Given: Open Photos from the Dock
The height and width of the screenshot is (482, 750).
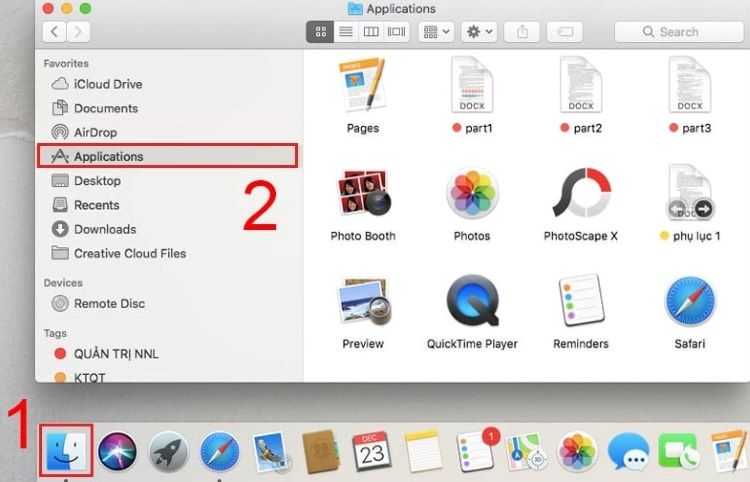Looking at the screenshot, I should pos(577,451).
